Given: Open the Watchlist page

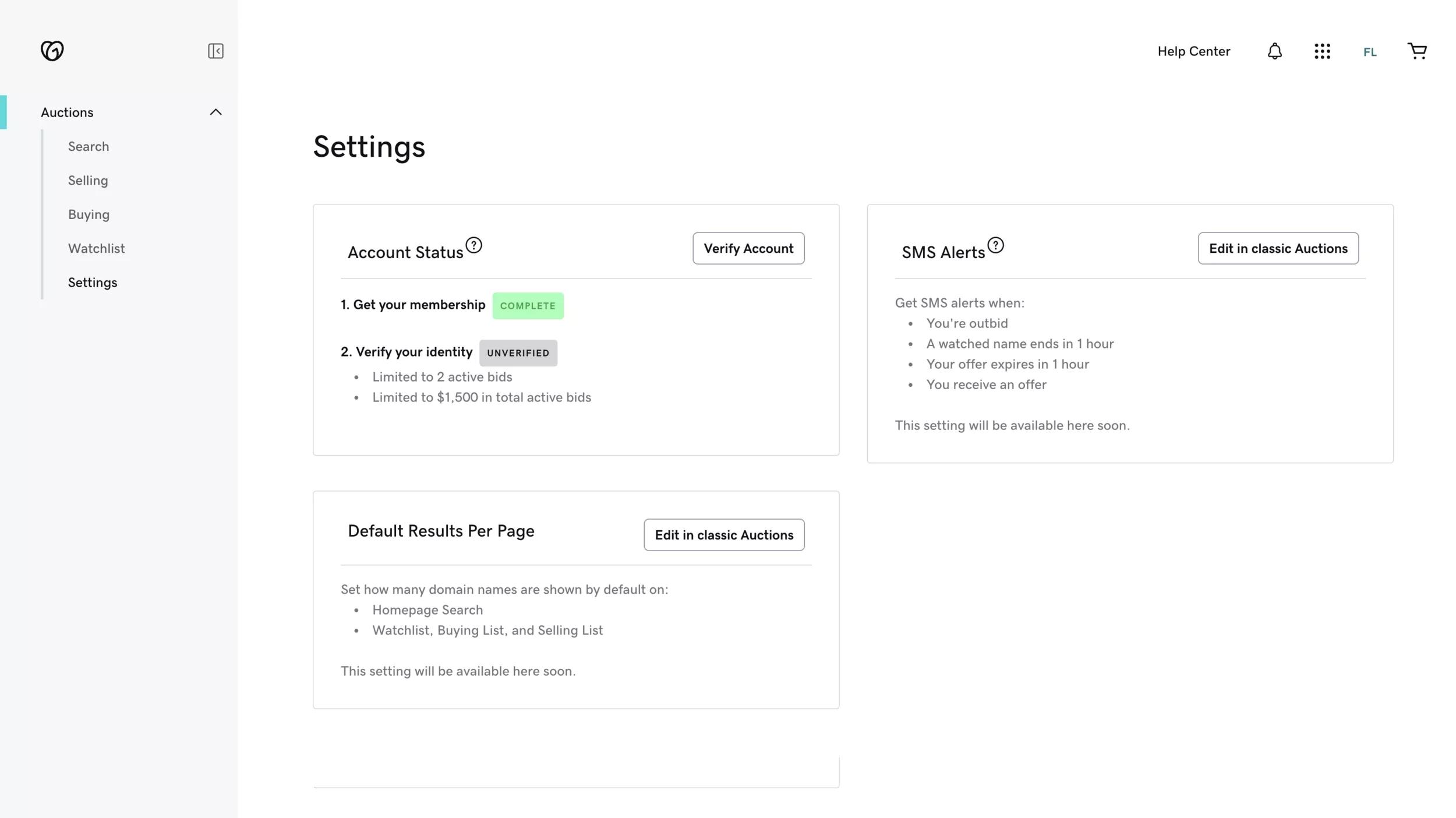Looking at the screenshot, I should (x=96, y=249).
